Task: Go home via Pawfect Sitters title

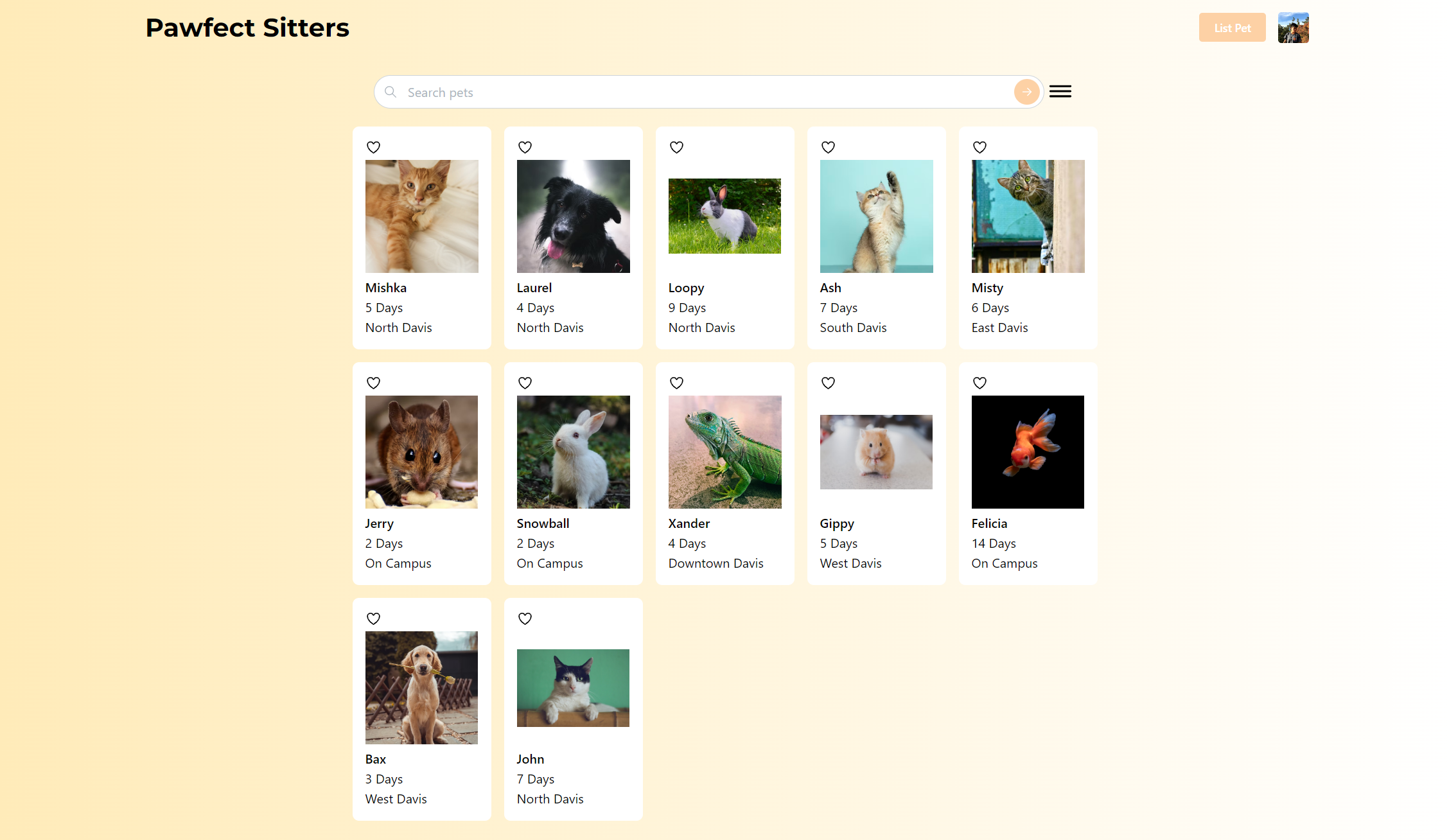Action: pos(247,28)
